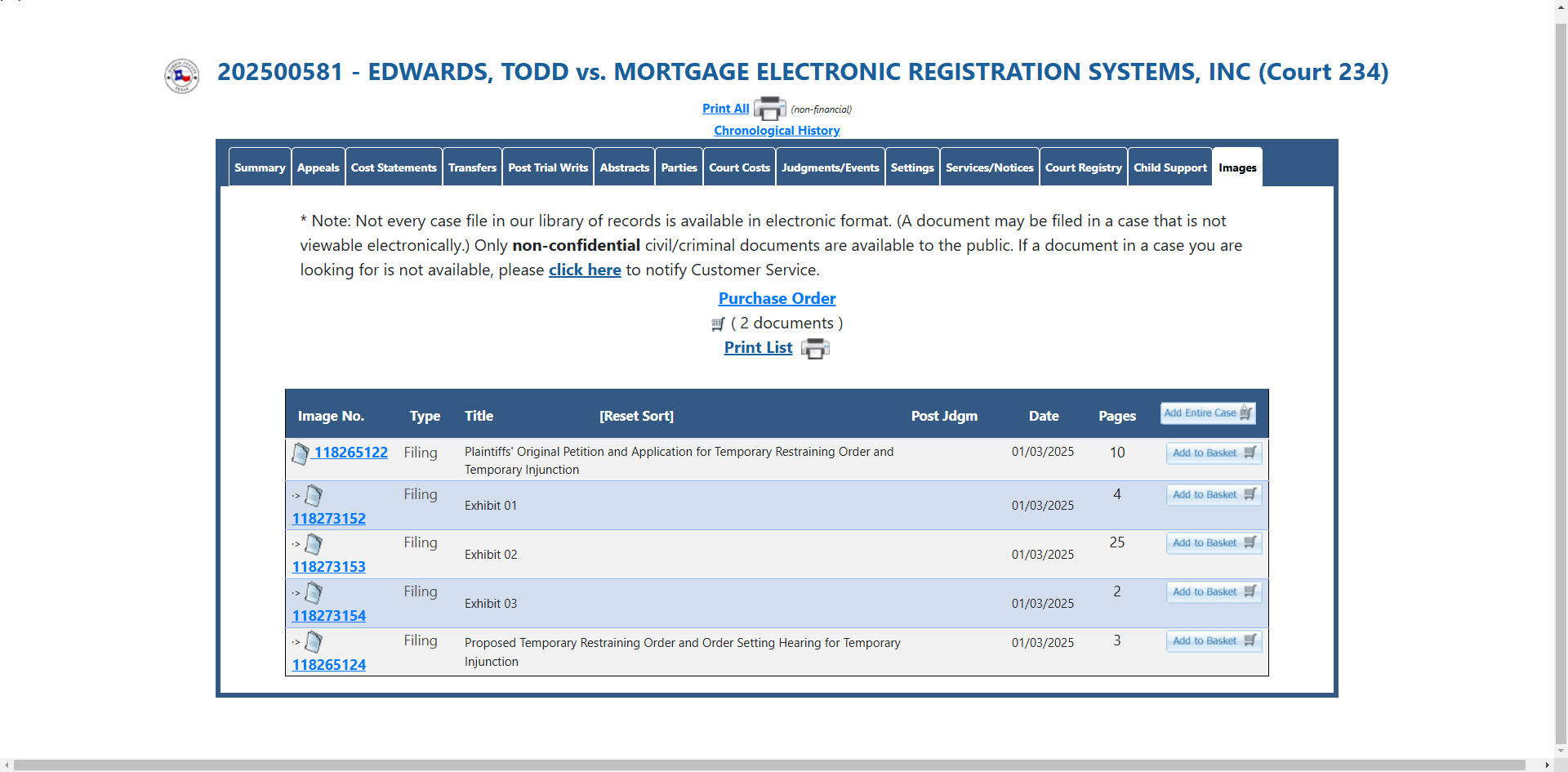Open the Chronological History link
This screenshot has width=1568, height=772.
click(777, 131)
